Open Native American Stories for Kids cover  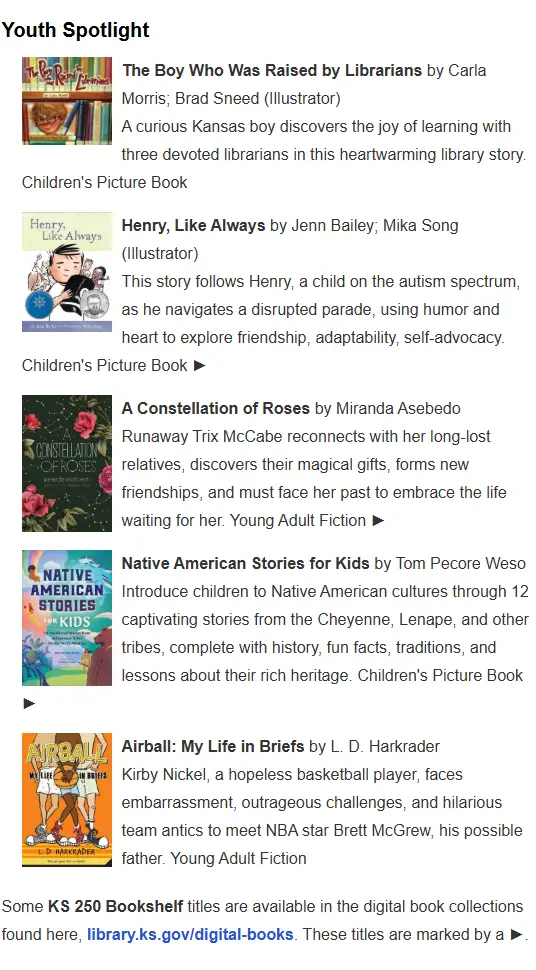[x=67, y=618]
